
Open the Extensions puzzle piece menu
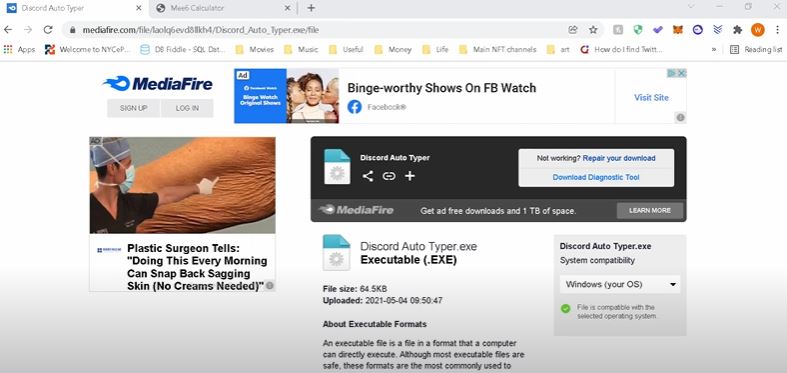click(737, 30)
